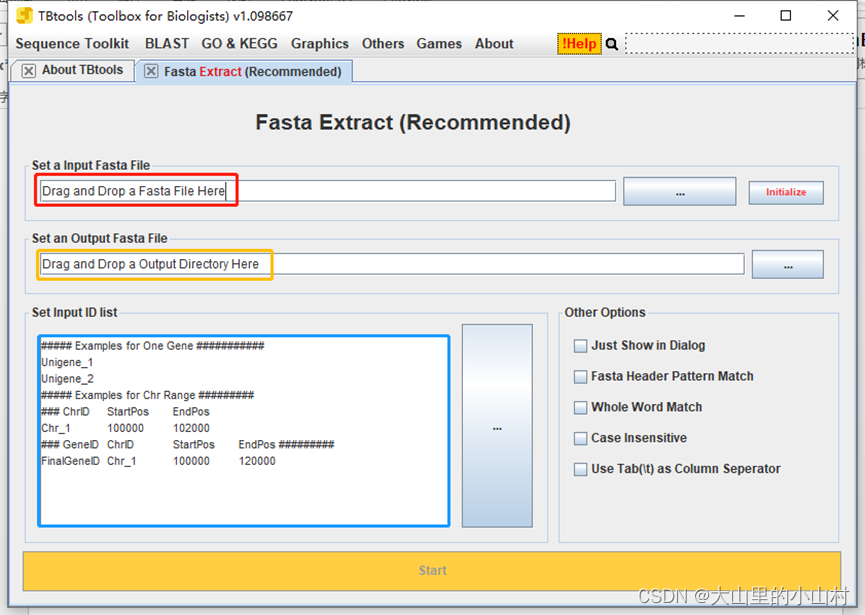This screenshot has height=615, width=865.
Task: Close the About TBtools tab with its X icon
Action: (x=29, y=71)
